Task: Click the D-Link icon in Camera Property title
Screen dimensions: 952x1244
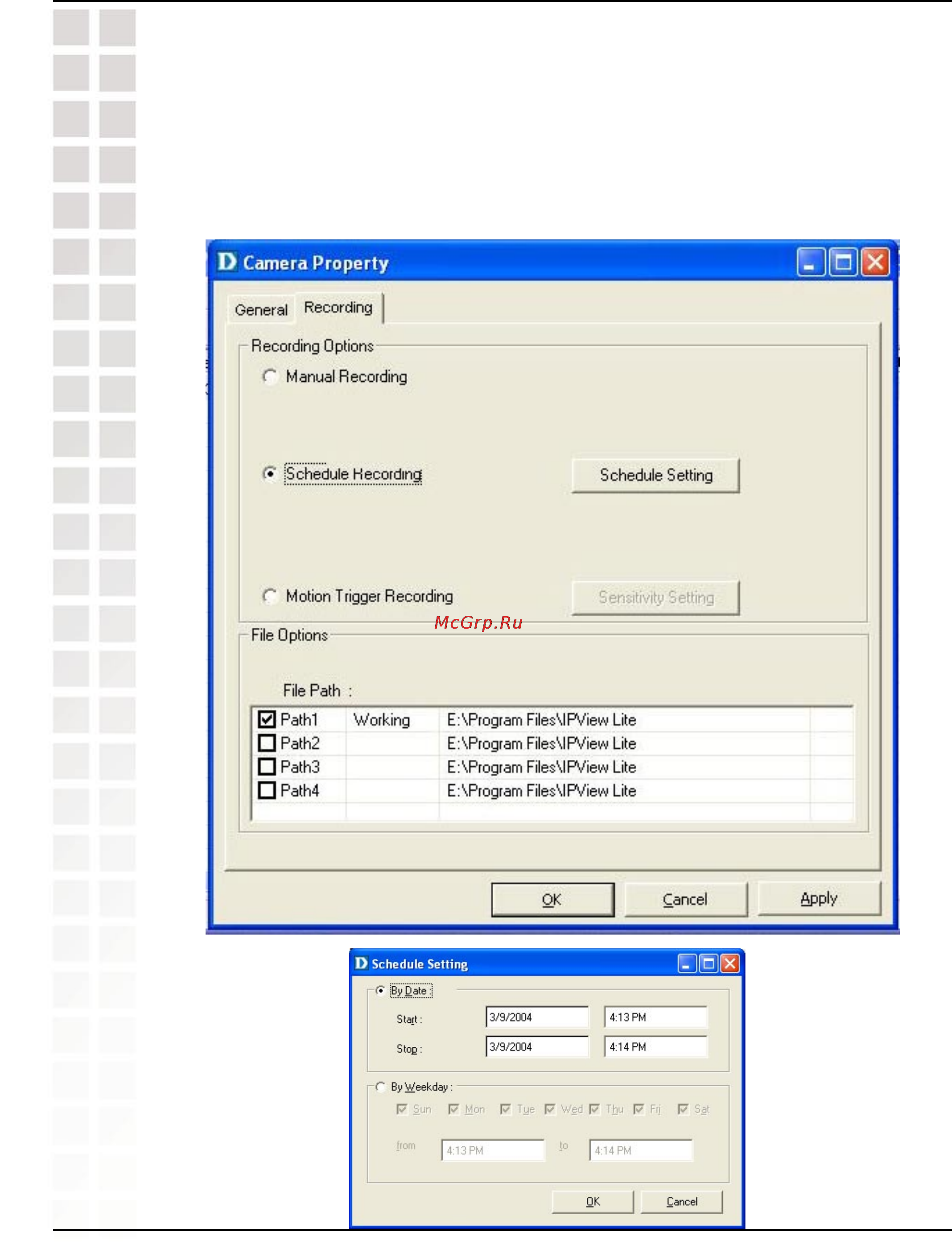Action: [227, 262]
